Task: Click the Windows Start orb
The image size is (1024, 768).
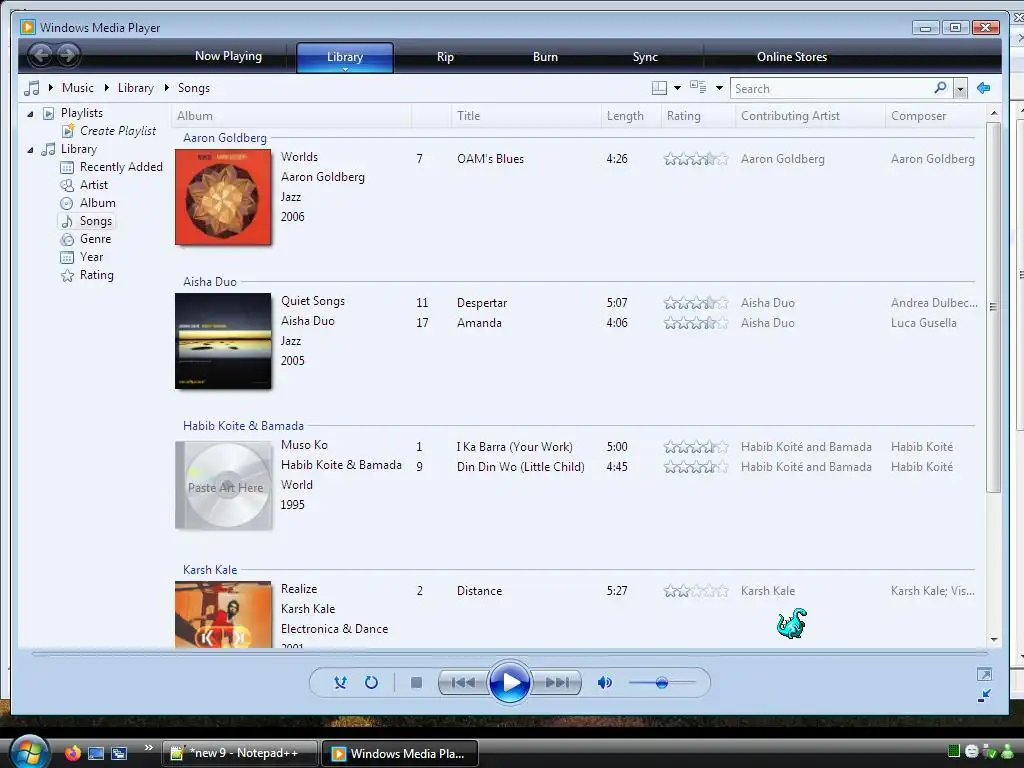Action: click(x=29, y=752)
